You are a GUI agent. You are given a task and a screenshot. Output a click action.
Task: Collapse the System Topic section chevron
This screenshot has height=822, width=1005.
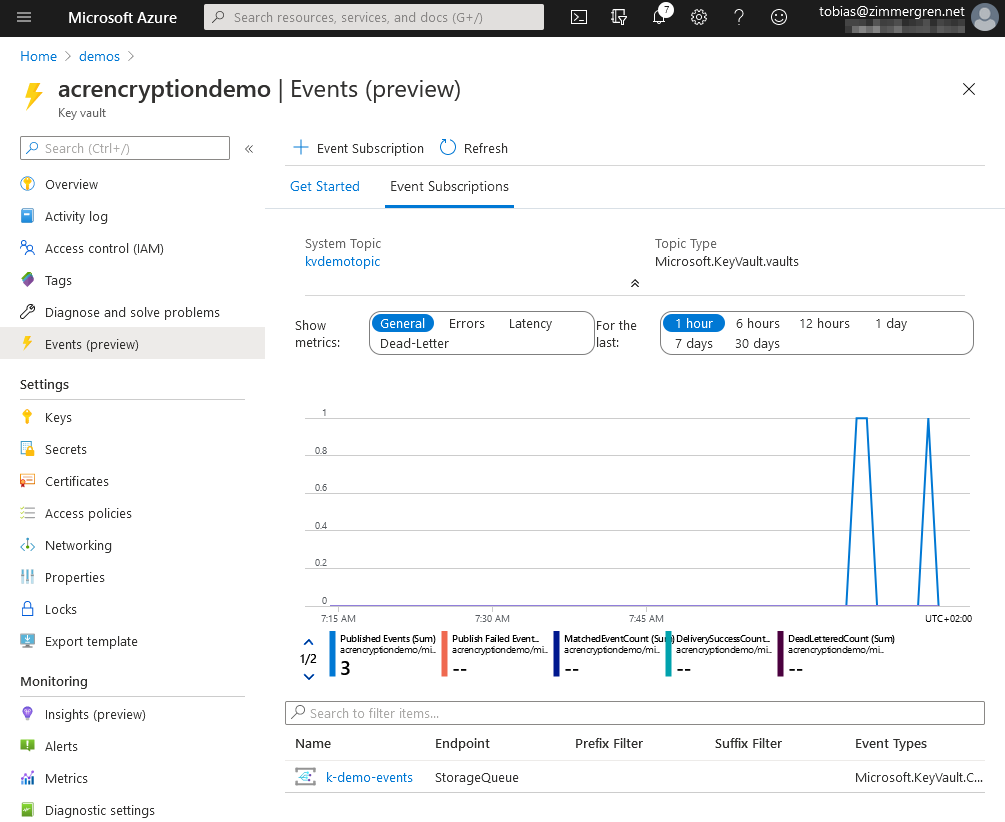pos(634,283)
